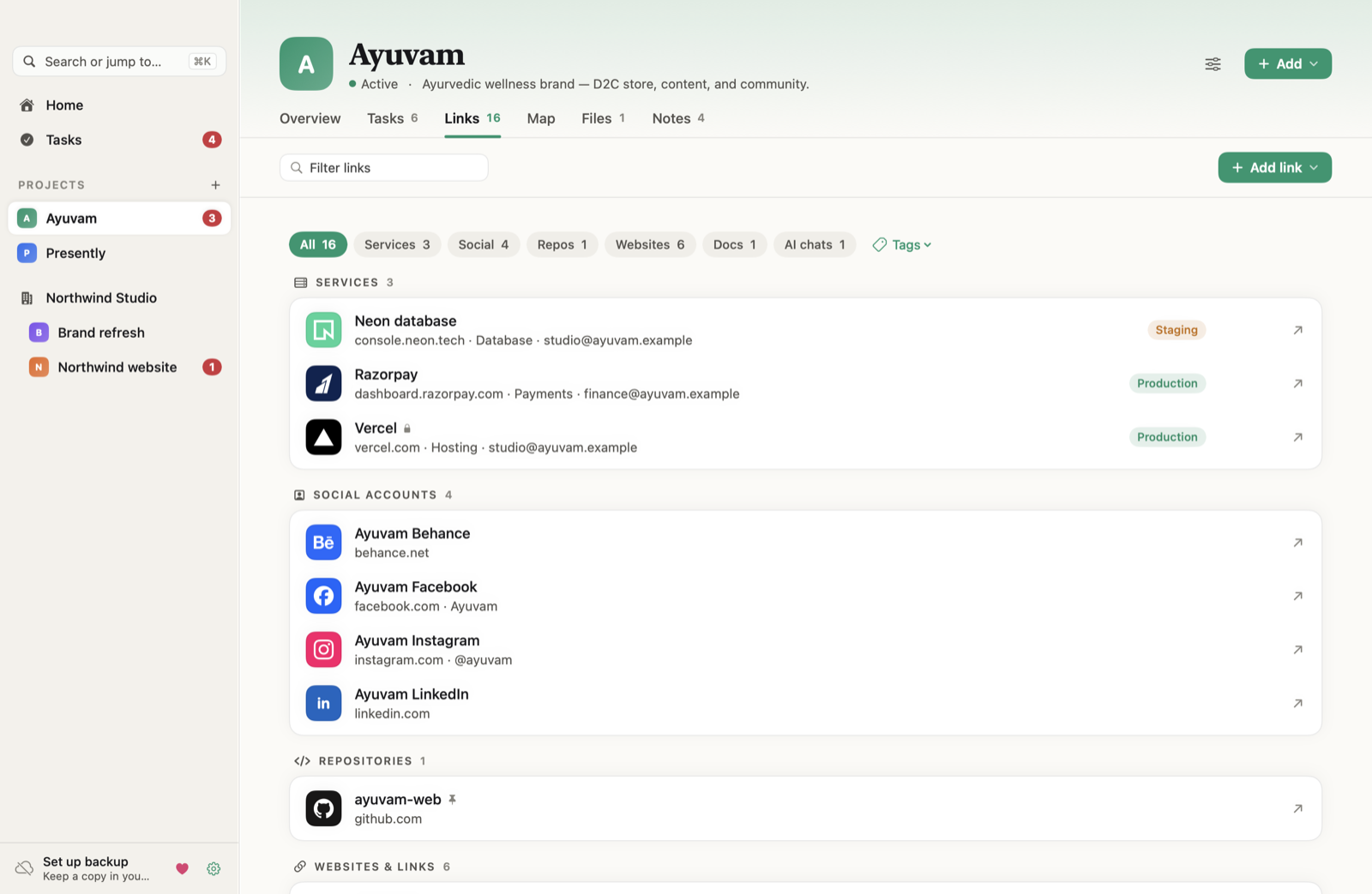Collapse the Repositories section header
This screenshot has height=894, width=1372.
(x=360, y=761)
